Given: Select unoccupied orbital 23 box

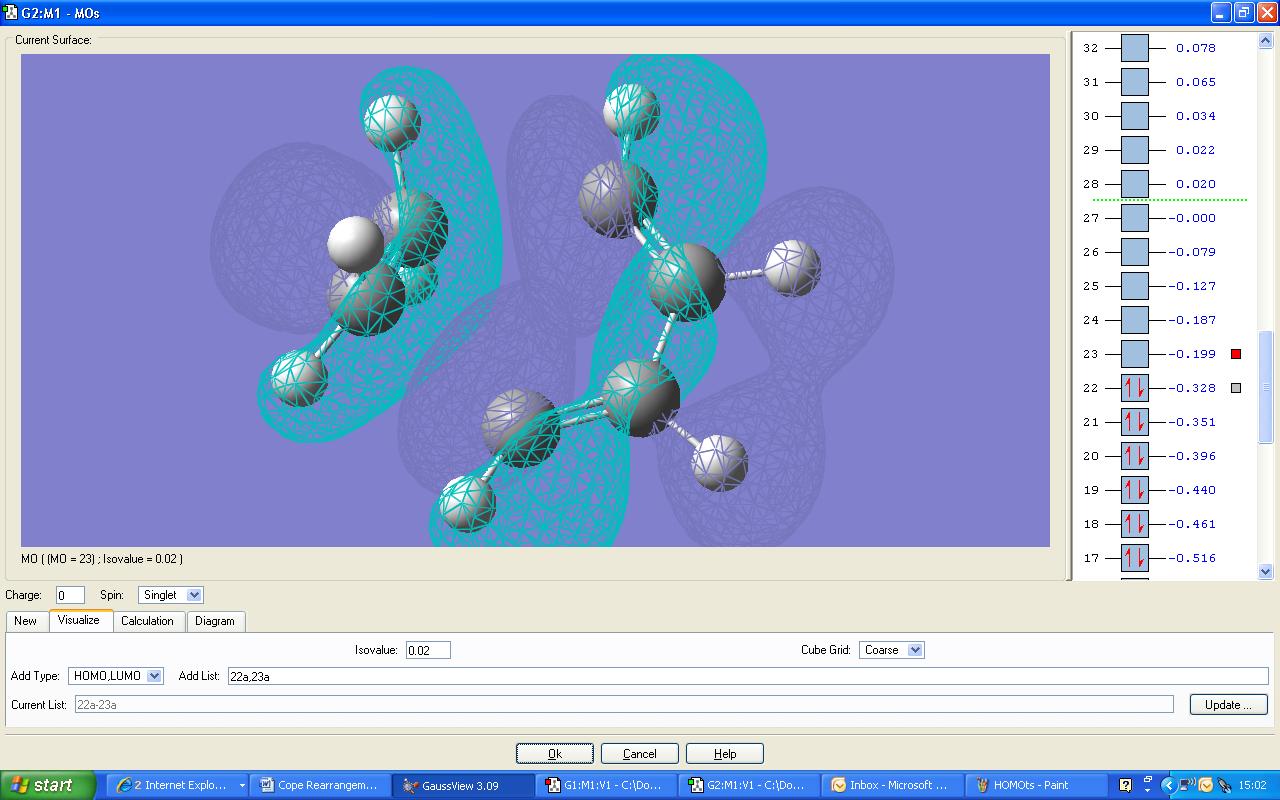Looking at the screenshot, I should coord(1134,354).
